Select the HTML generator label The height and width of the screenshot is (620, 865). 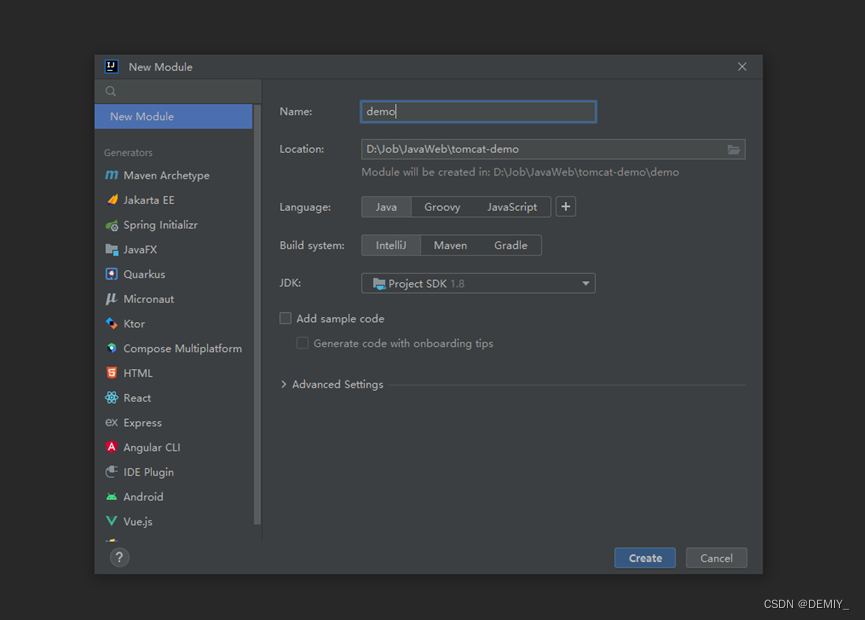point(138,373)
